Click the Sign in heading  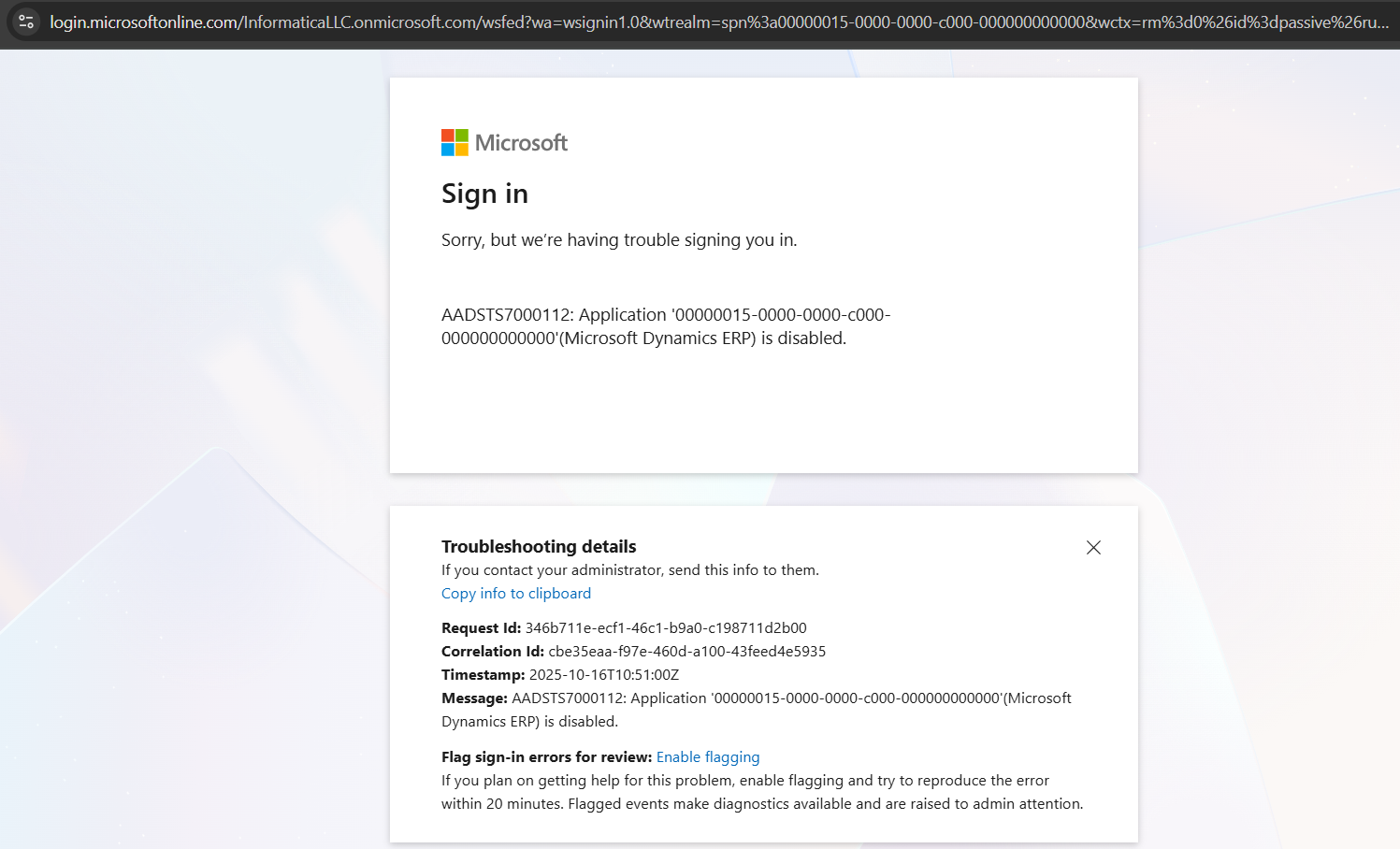tap(484, 194)
